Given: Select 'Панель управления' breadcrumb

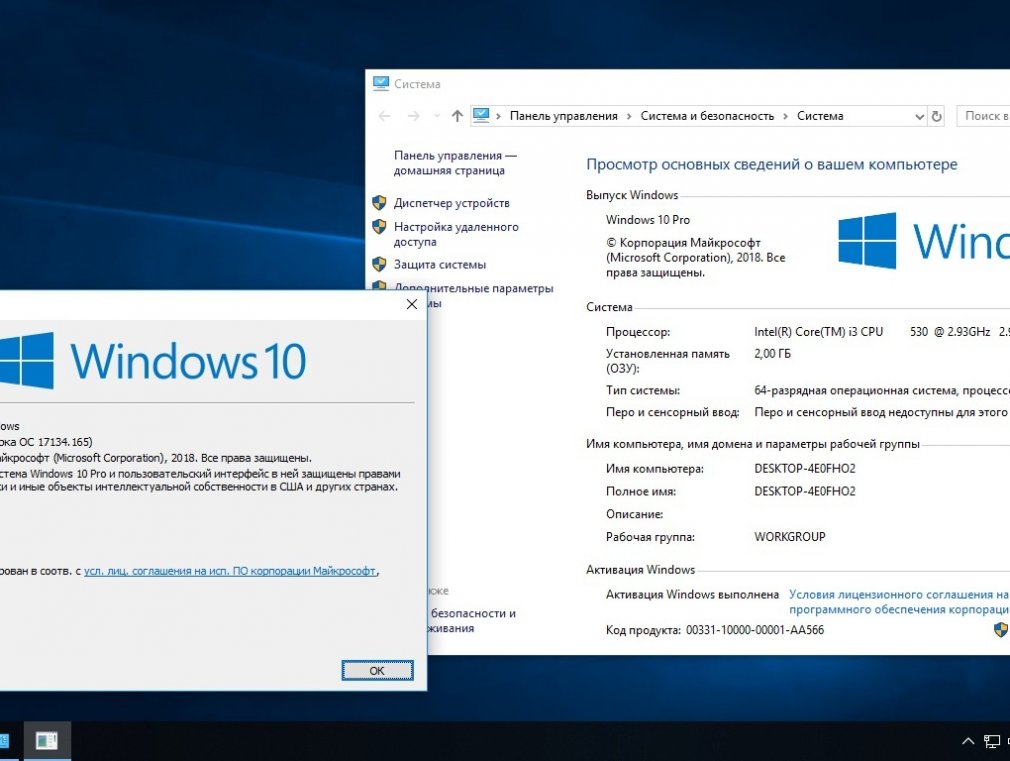Looking at the screenshot, I should pyautogui.click(x=564, y=116).
